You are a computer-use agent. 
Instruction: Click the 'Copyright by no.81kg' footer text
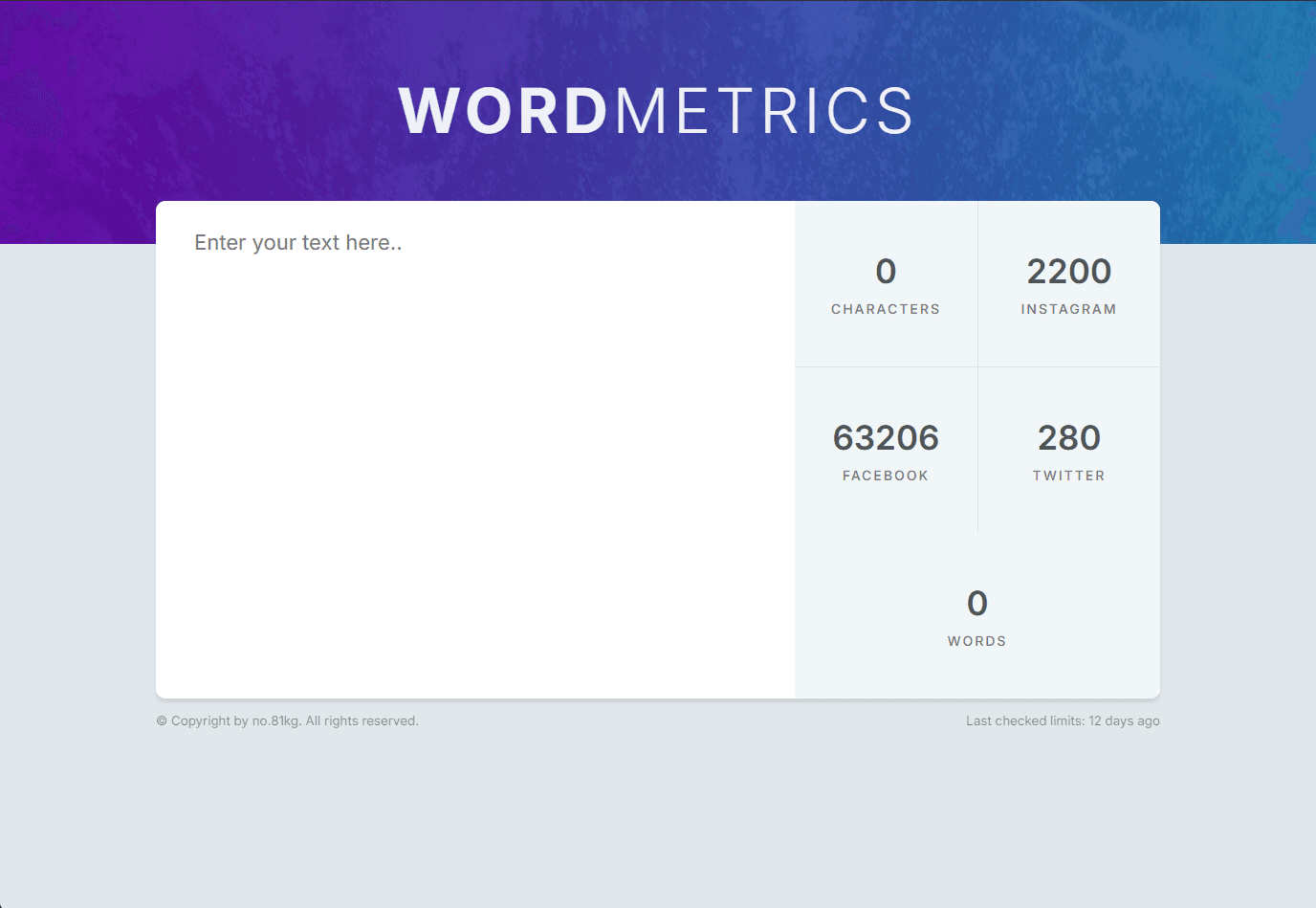click(x=288, y=721)
